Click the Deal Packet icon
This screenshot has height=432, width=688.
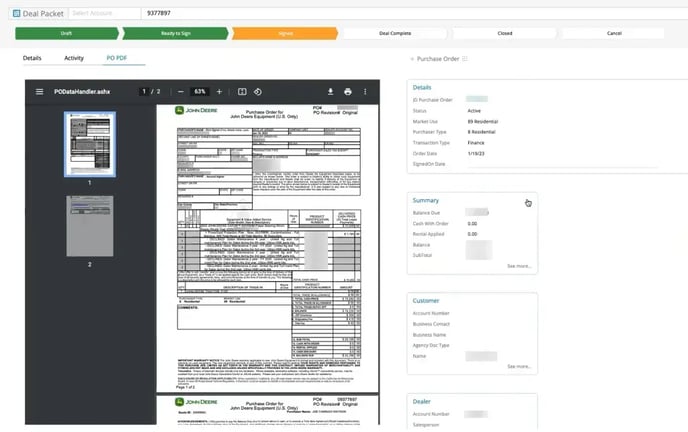point(16,14)
